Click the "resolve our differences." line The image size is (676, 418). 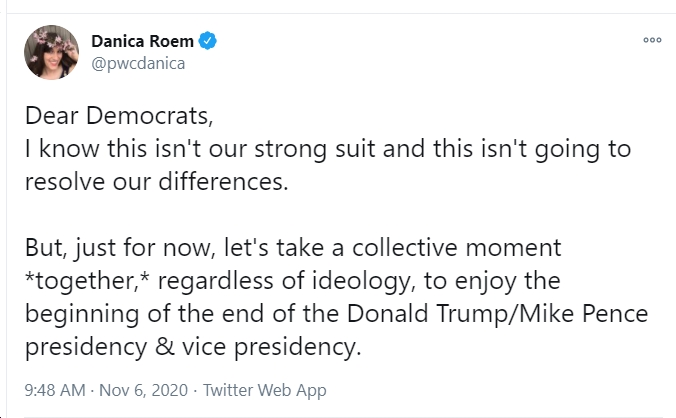(x=156, y=181)
